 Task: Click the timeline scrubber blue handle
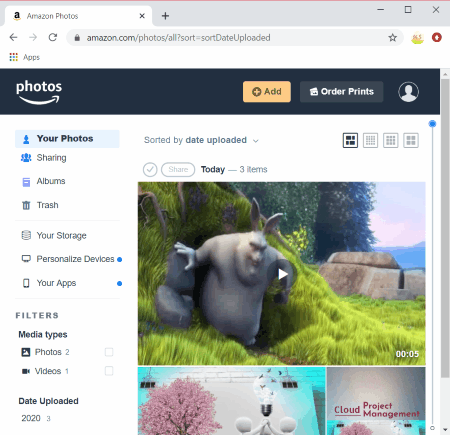[x=432, y=124]
